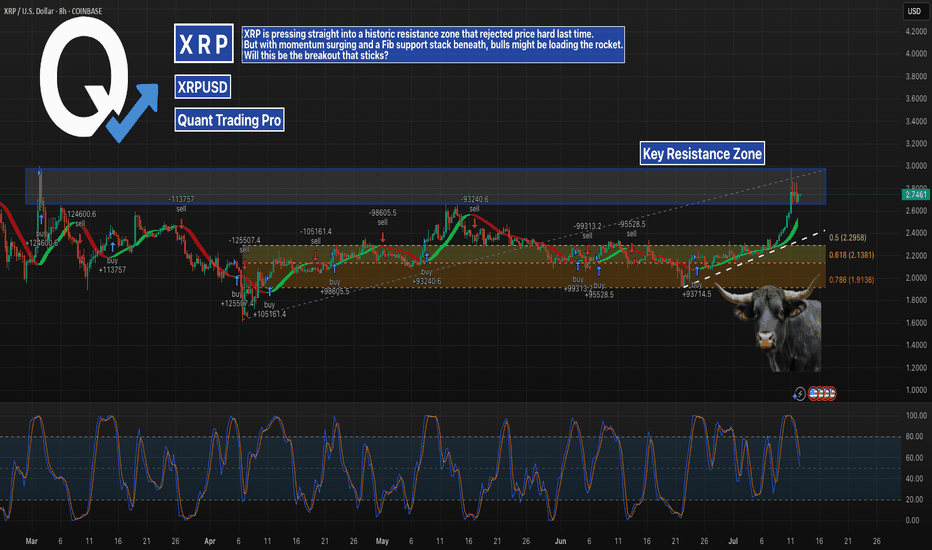The height and width of the screenshot is (550, 932).
Task: Click the -95528.5 sell trade label
Action: 631,229
